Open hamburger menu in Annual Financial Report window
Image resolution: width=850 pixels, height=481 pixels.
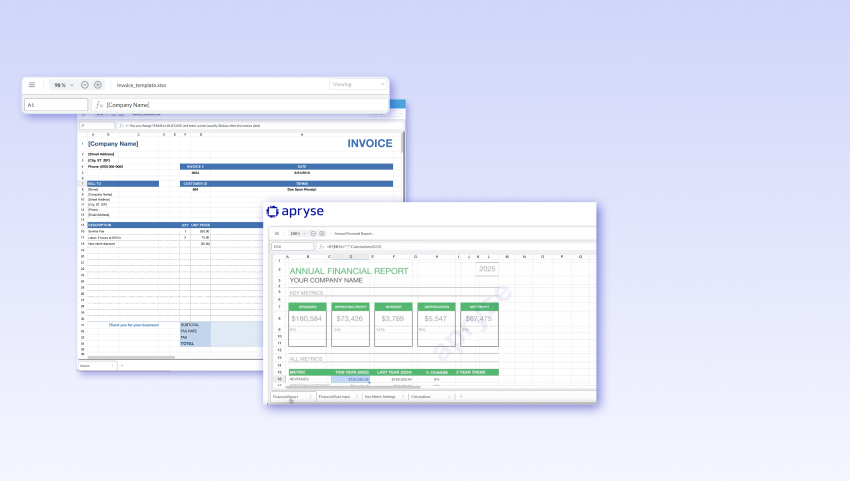click(277, 234)
